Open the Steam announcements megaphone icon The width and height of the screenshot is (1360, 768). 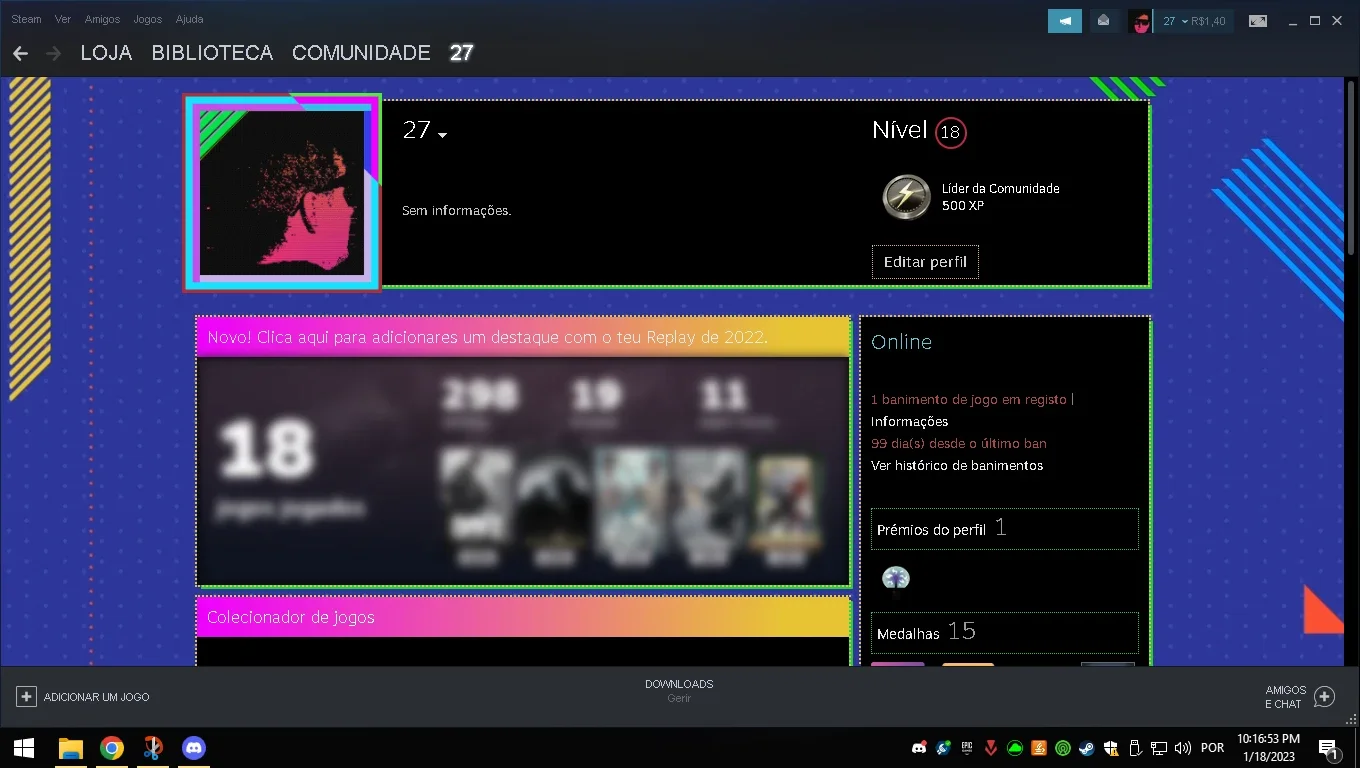(1065, 21)
